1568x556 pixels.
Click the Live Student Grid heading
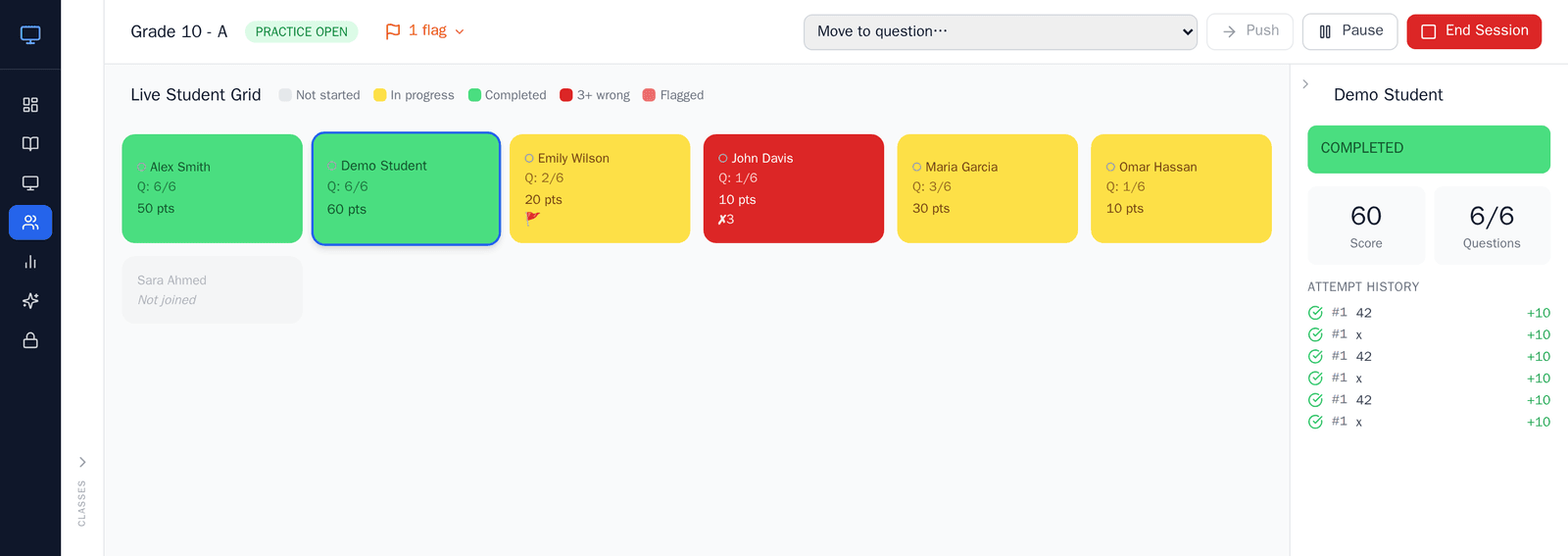tap(196, 95)
